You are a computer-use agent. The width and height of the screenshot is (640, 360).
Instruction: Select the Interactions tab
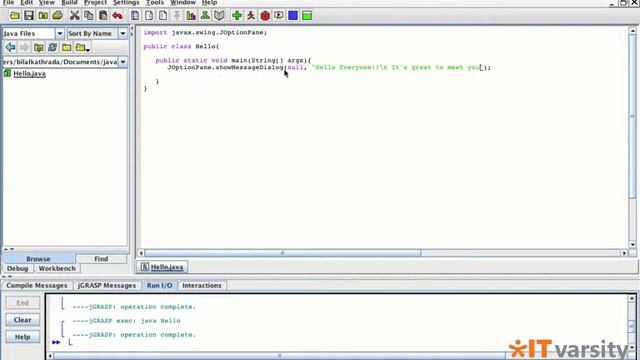click(202, 285)
